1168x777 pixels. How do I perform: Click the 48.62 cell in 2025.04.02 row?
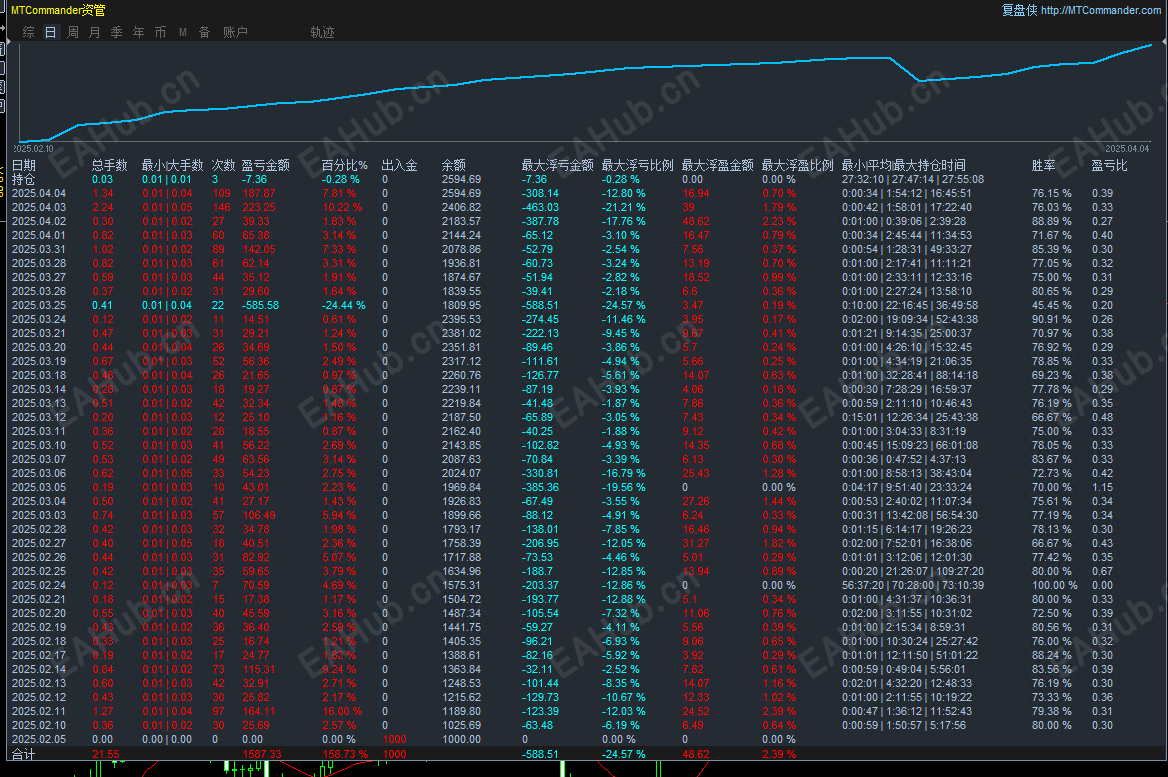[x=696, y=221]
